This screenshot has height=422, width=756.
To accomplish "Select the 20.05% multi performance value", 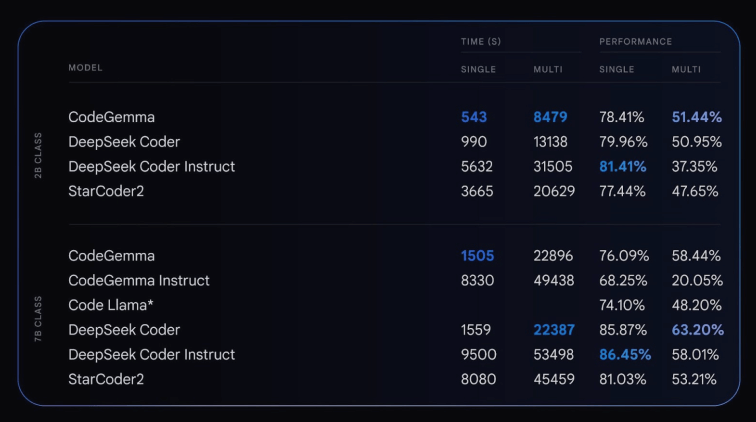I will click(695, 281).
